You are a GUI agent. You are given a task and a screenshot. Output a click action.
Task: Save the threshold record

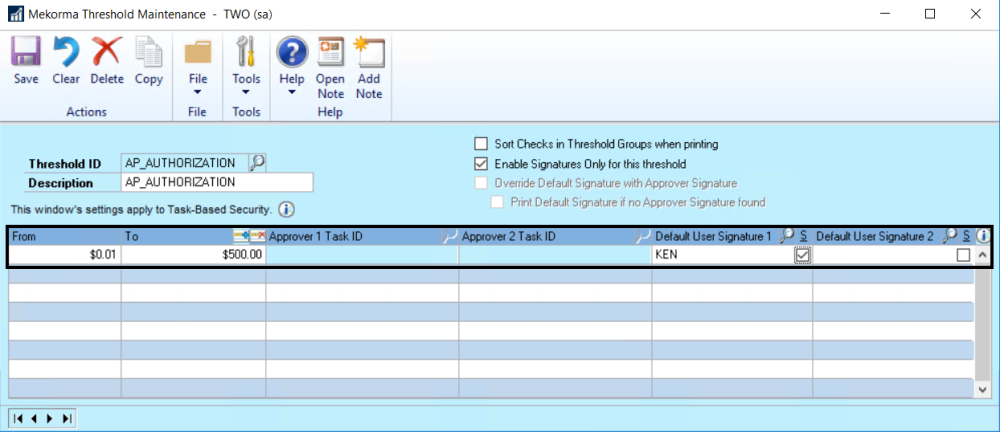pyautogui.click(x=26, y=61)
